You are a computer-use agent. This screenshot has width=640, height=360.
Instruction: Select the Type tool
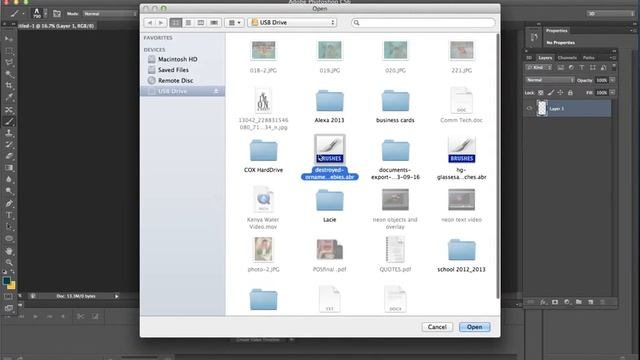coord(9,215)
